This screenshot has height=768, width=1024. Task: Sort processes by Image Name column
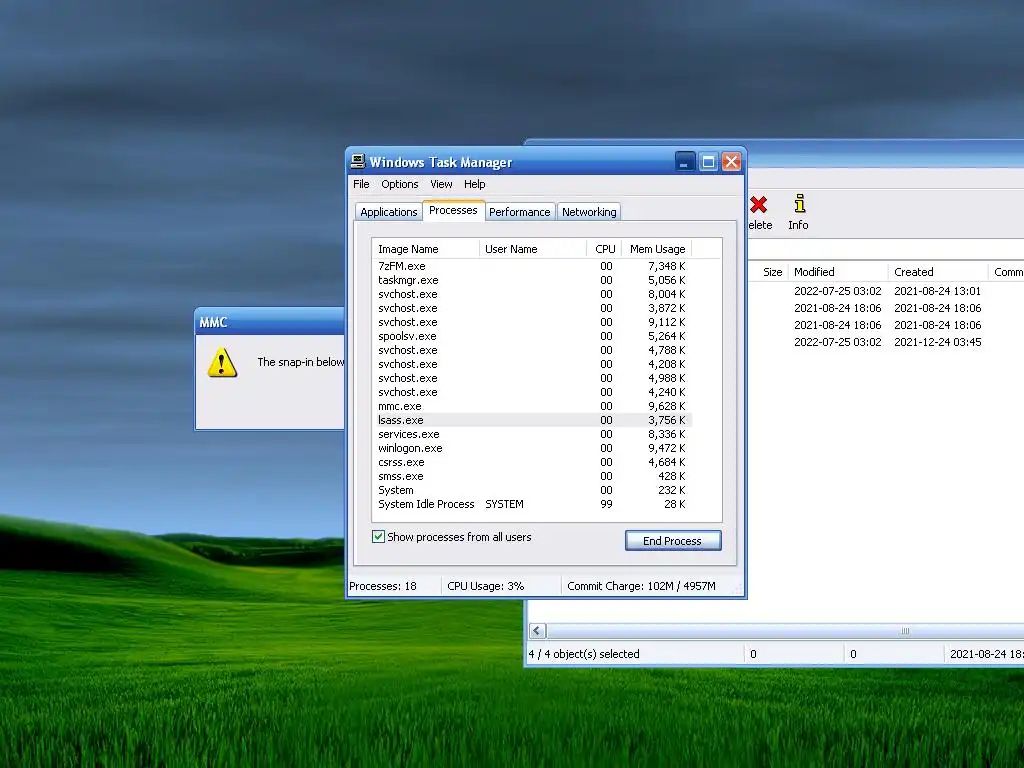point(426,249)
